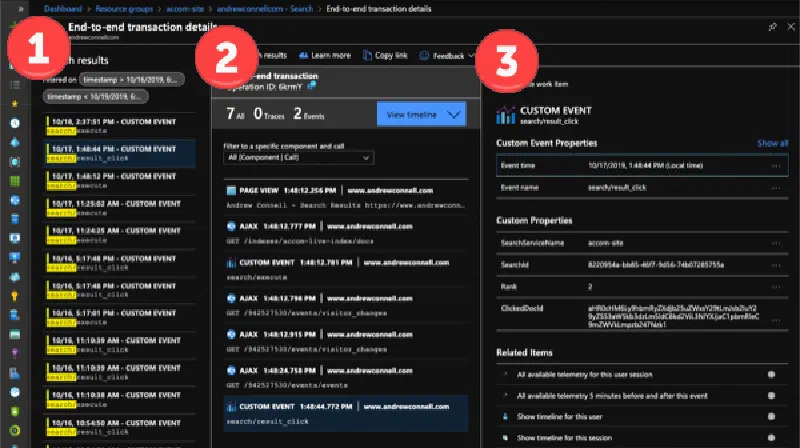Select the '7 All' count tab

coord(235,114)
